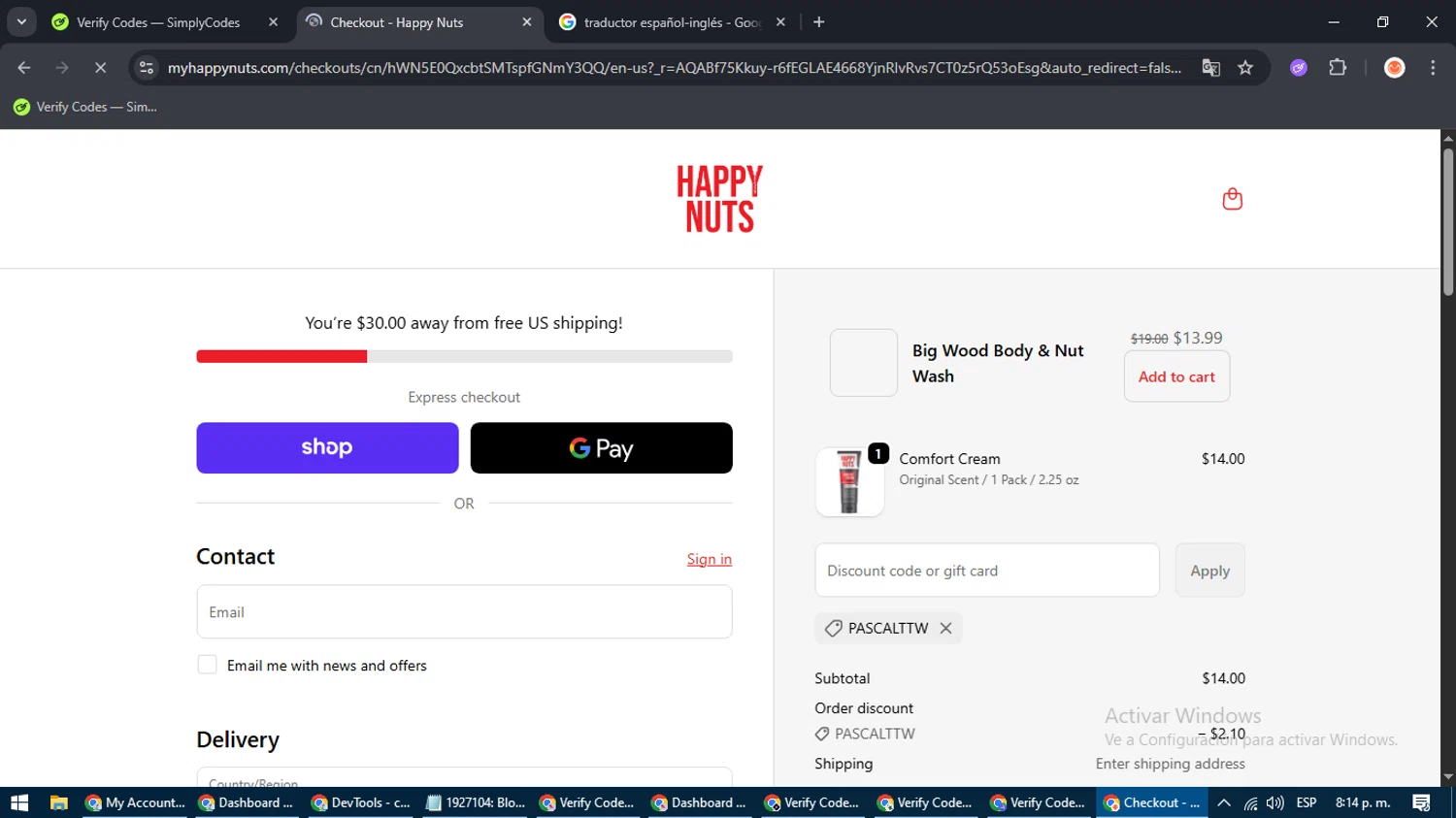Image resolution: width=1456 pixels, height=818 pixels.
Task: Open the Windows Start menu
Action: (19, 802)
